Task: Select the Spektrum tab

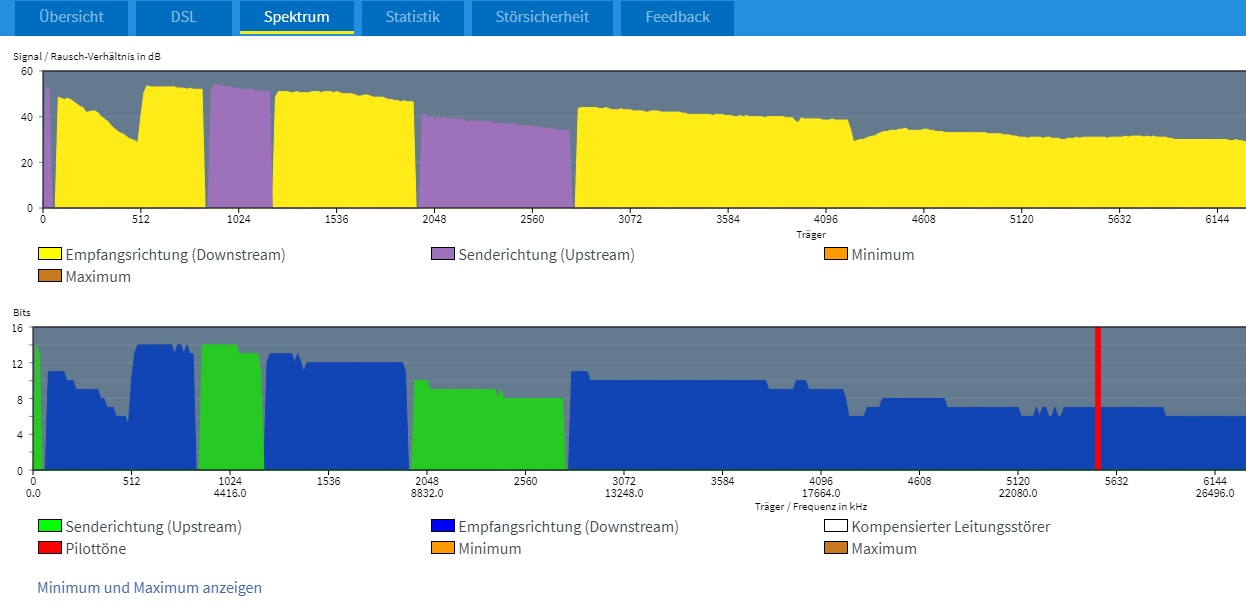Action: [297, 17]
